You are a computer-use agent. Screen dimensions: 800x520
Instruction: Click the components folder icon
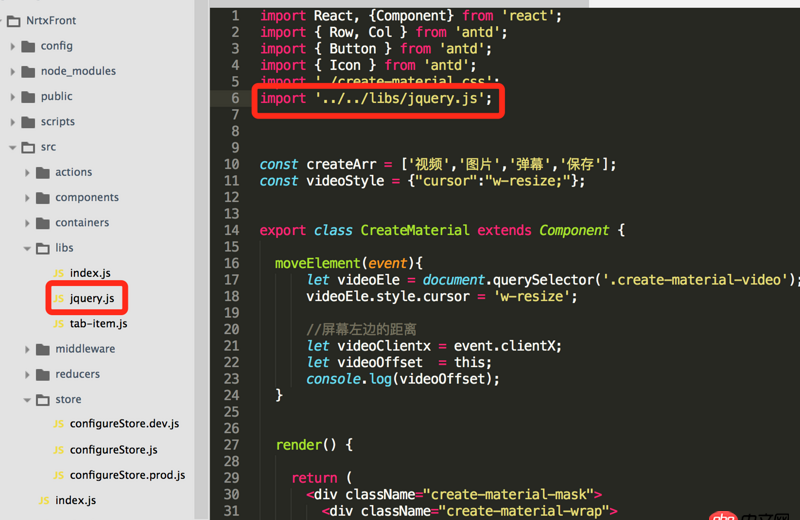click(43, 198)
